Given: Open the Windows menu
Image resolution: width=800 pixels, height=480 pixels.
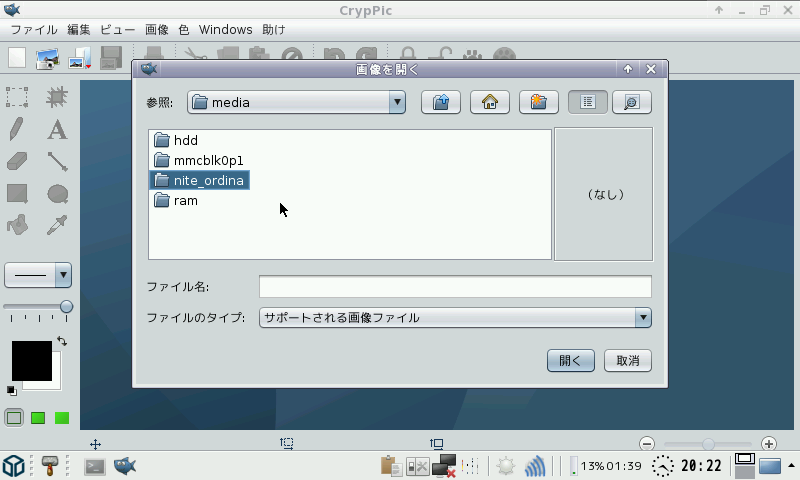Looking at the screenshot, I should [x=226, y=30].
